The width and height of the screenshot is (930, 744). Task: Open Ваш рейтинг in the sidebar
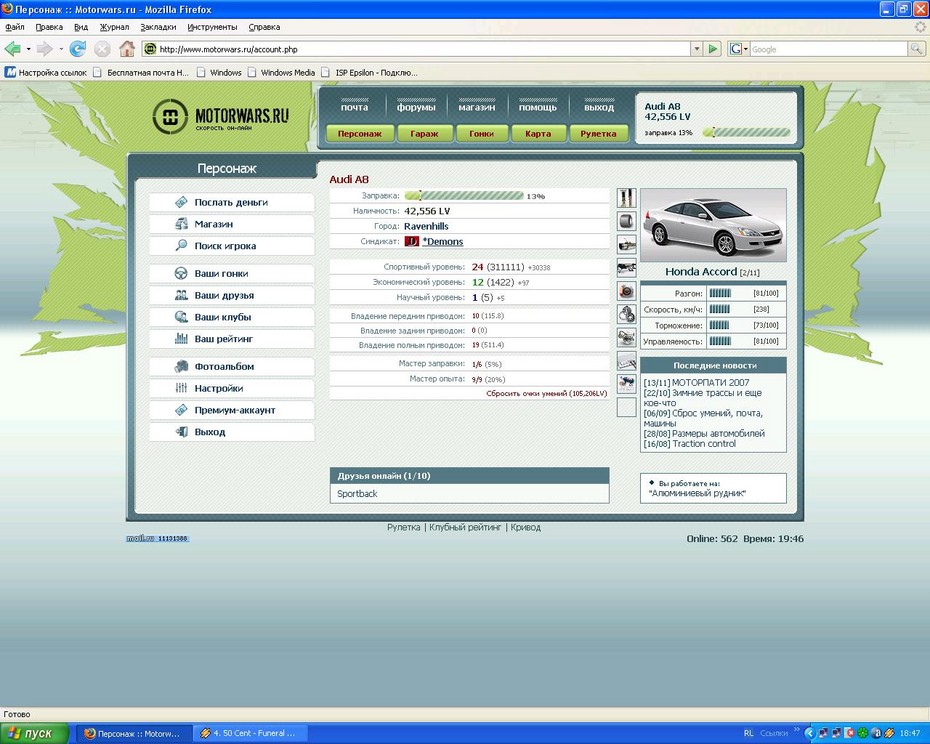(232, 339)
